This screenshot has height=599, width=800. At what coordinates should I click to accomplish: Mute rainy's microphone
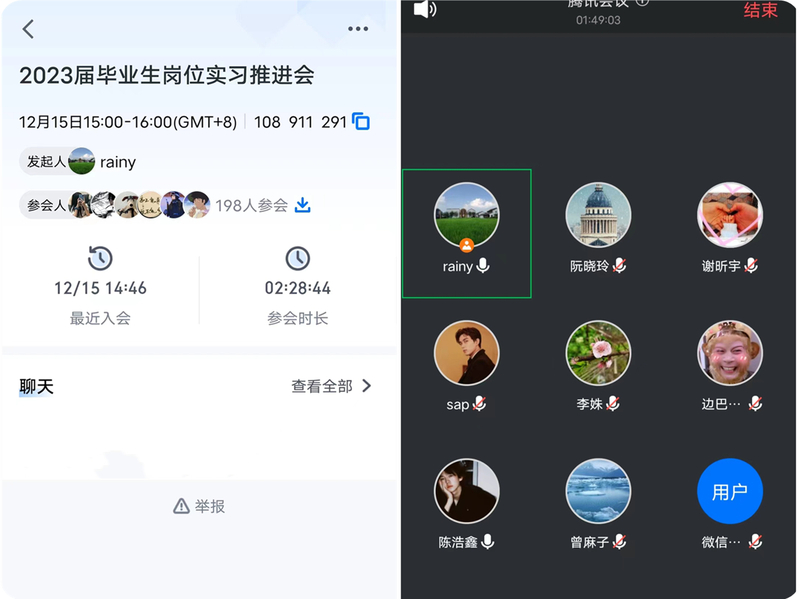point(485,267)
